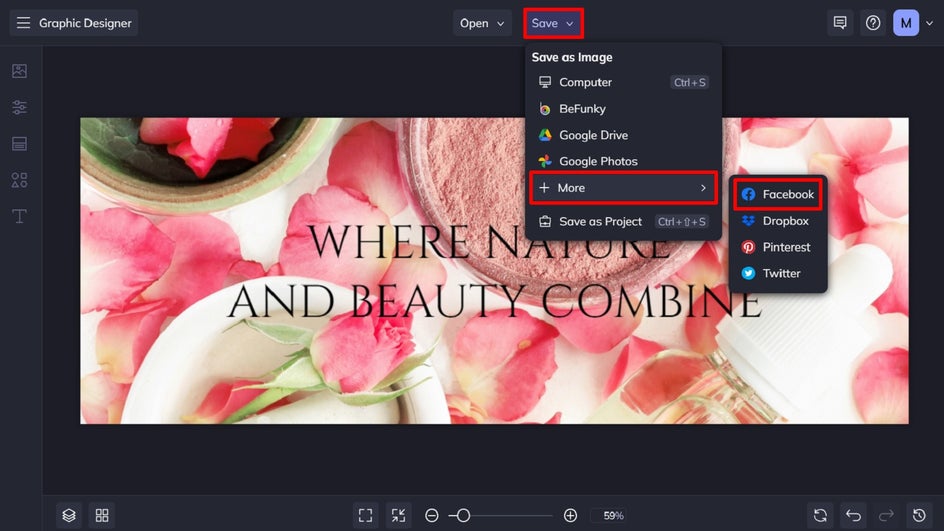Image resolution: width=944 pixels, height=531 pixels.
Task: Share image to Pinterest
Action: [778, 247]
